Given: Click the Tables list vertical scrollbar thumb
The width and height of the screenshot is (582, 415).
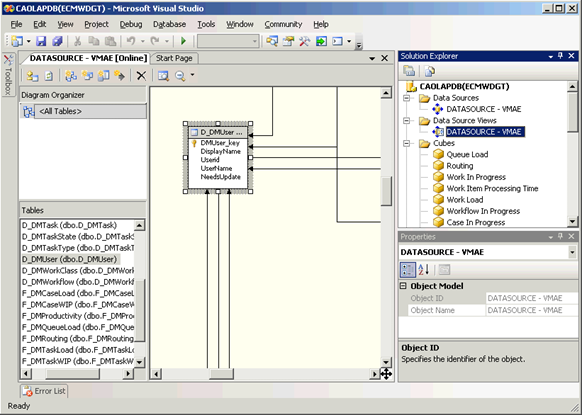Looking at the screenshot, I should tap(140, 310).
